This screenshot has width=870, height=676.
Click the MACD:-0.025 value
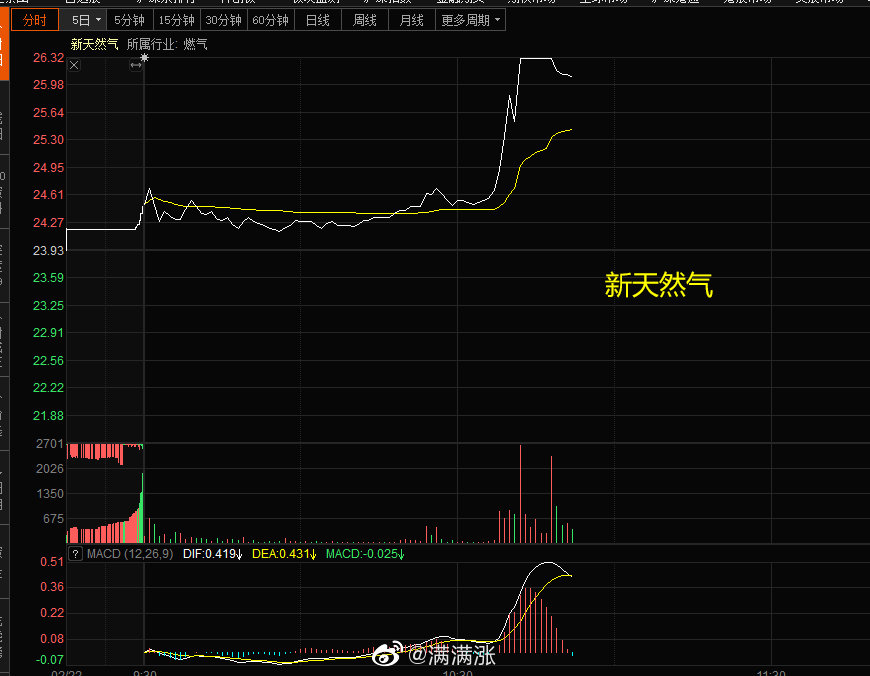pyautogui.click(x=365, y=554)
